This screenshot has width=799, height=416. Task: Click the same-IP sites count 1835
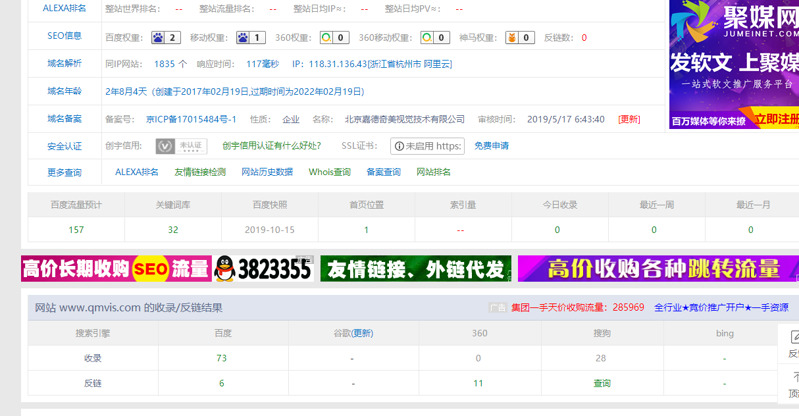tap(165, 64)
